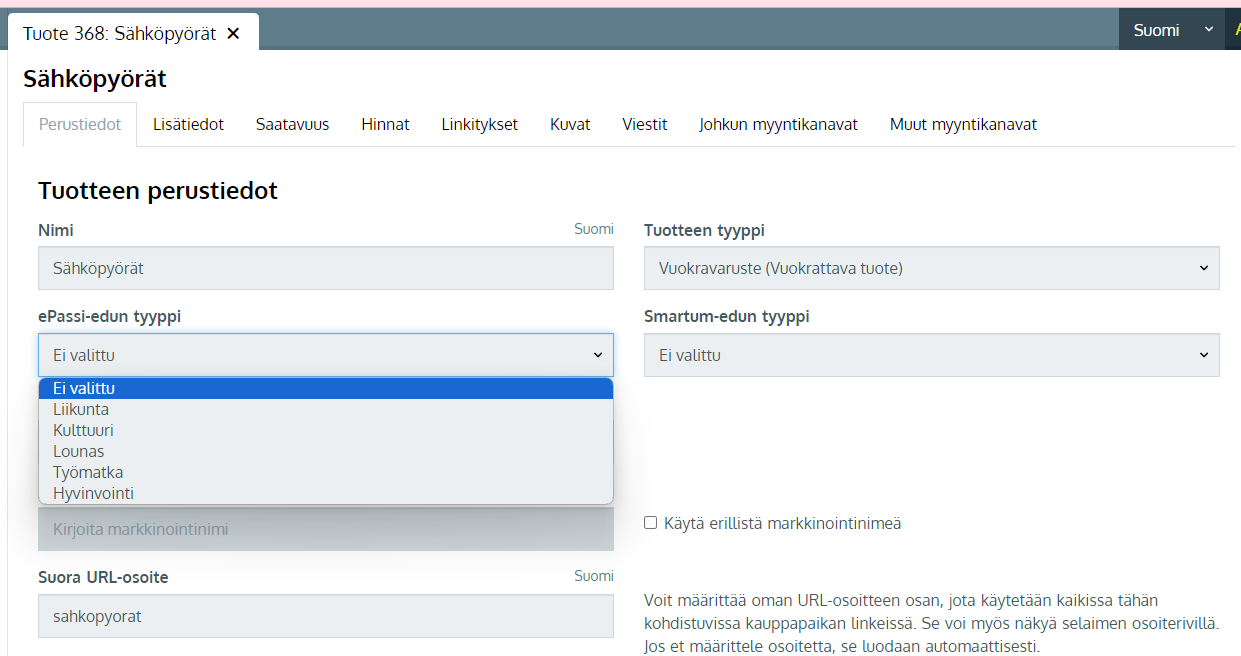1241x656 pixels.
Task: Open the Johkun myyntikanavat tab
Action: tap(778, 125)
